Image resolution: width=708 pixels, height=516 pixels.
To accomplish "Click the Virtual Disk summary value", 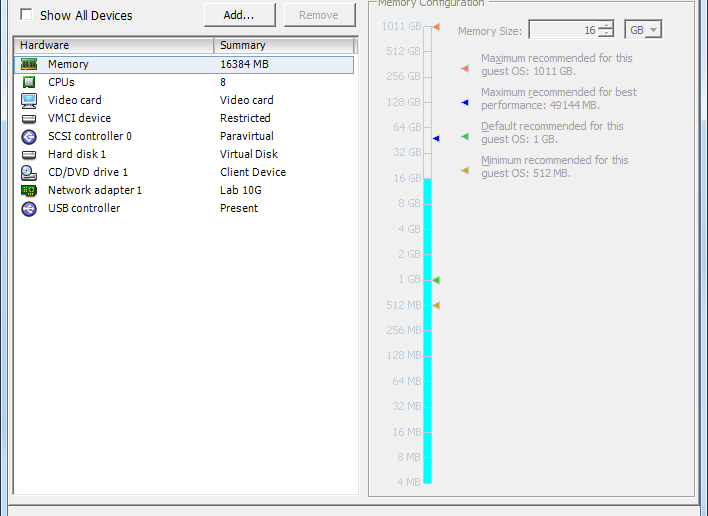I will pos(249,154).
